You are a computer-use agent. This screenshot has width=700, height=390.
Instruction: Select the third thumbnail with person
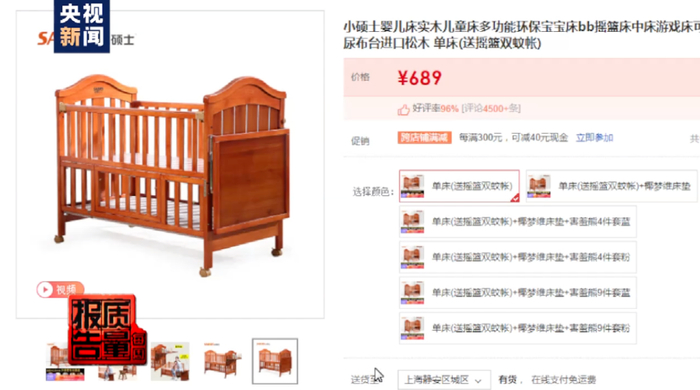point(170,361)
